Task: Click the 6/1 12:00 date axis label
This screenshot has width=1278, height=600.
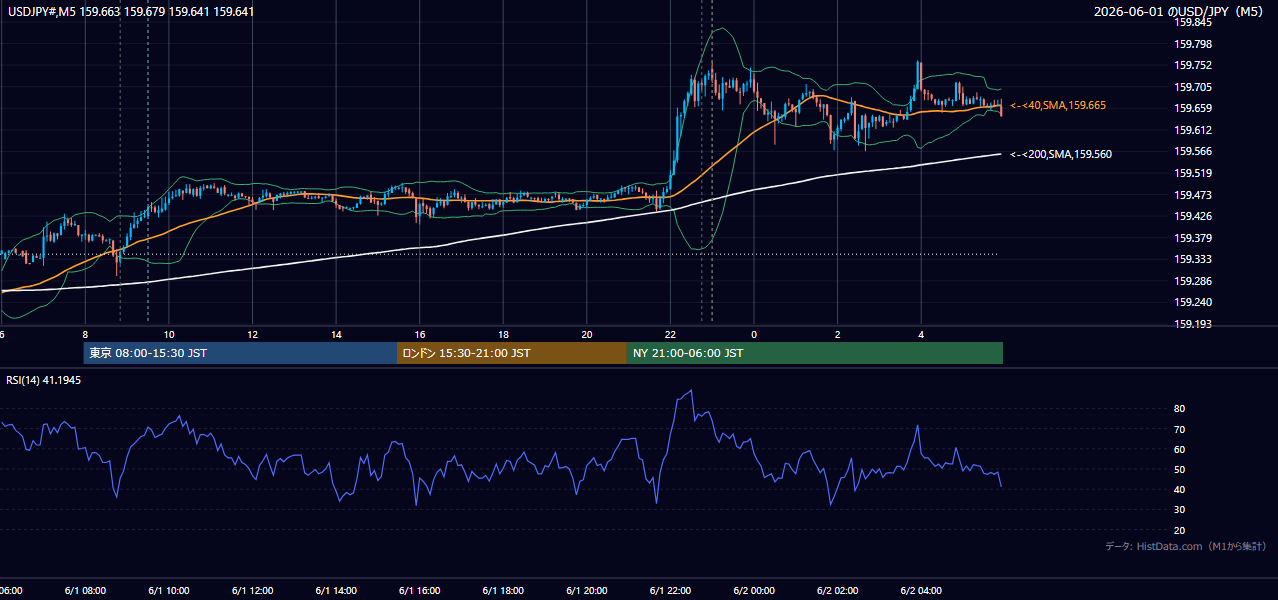Action: pyautogui.click(x=252, y=590)
